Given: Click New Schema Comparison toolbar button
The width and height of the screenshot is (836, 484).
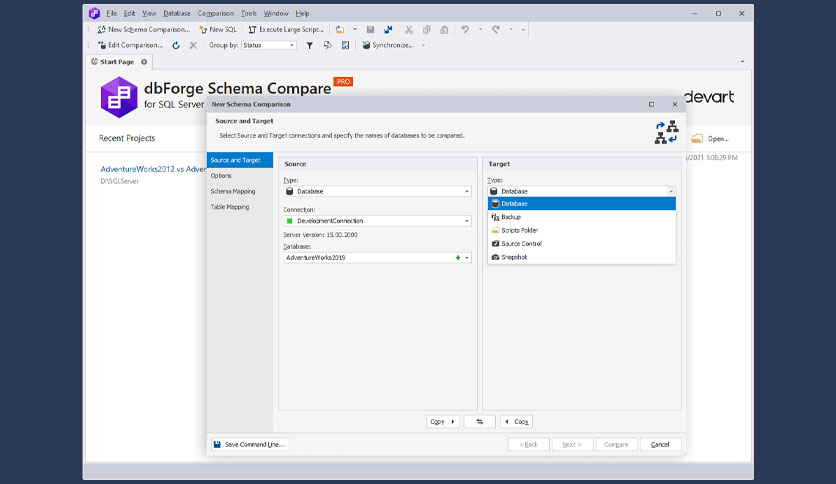Looking at the screenshot, I should [143, 29].
